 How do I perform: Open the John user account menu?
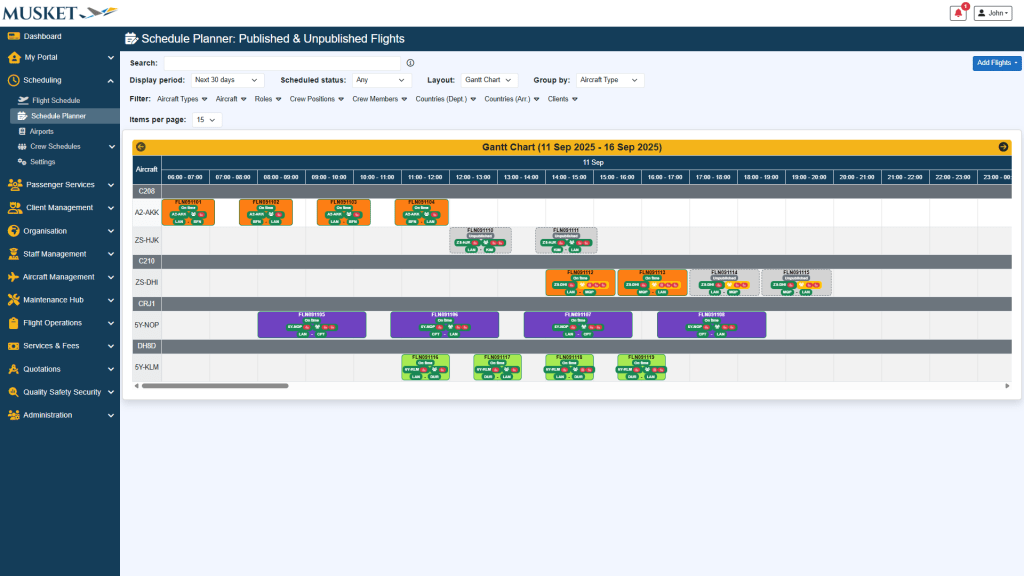pos(993,13)
